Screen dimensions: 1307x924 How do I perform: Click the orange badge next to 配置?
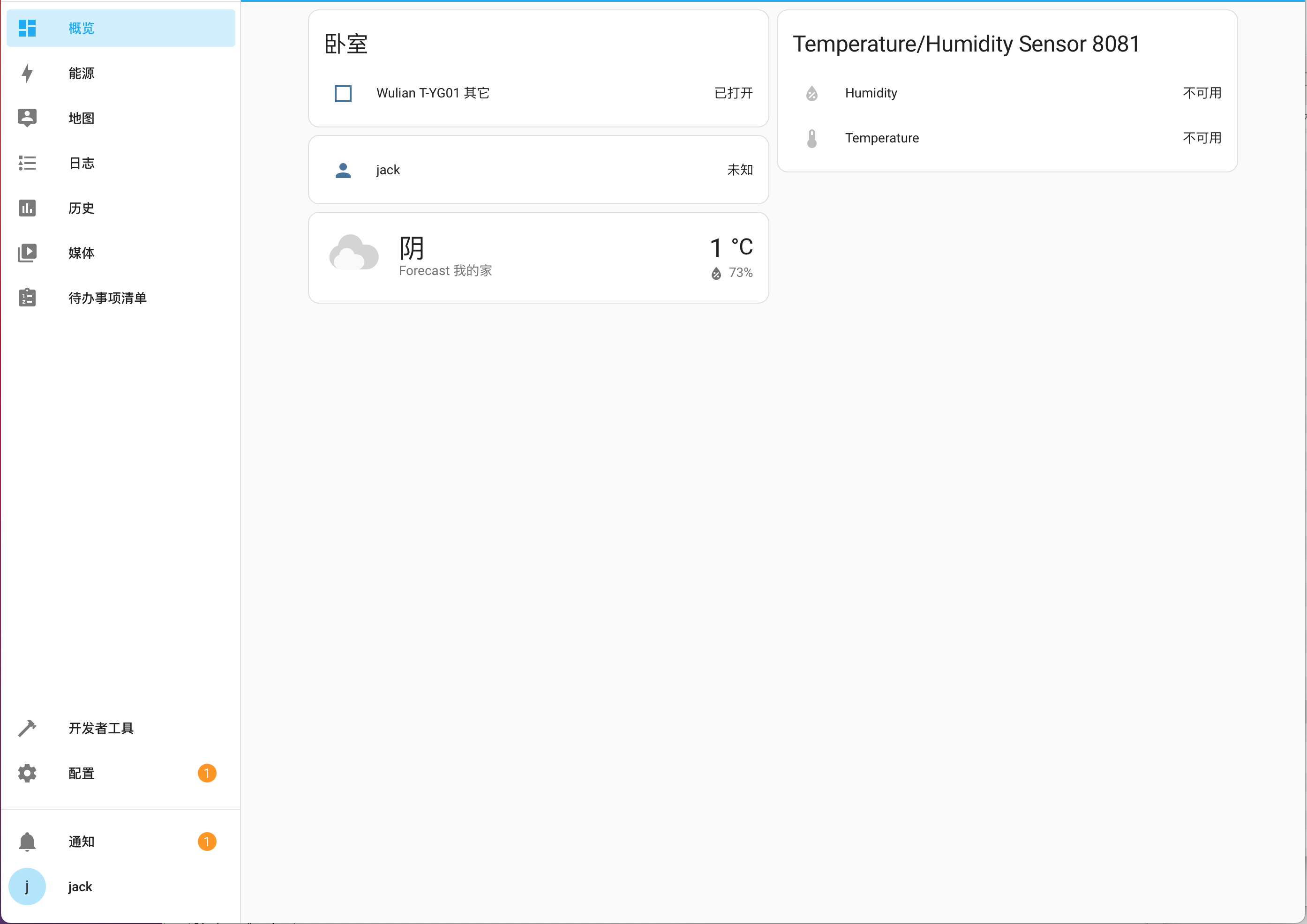click(x=207, y=773)
